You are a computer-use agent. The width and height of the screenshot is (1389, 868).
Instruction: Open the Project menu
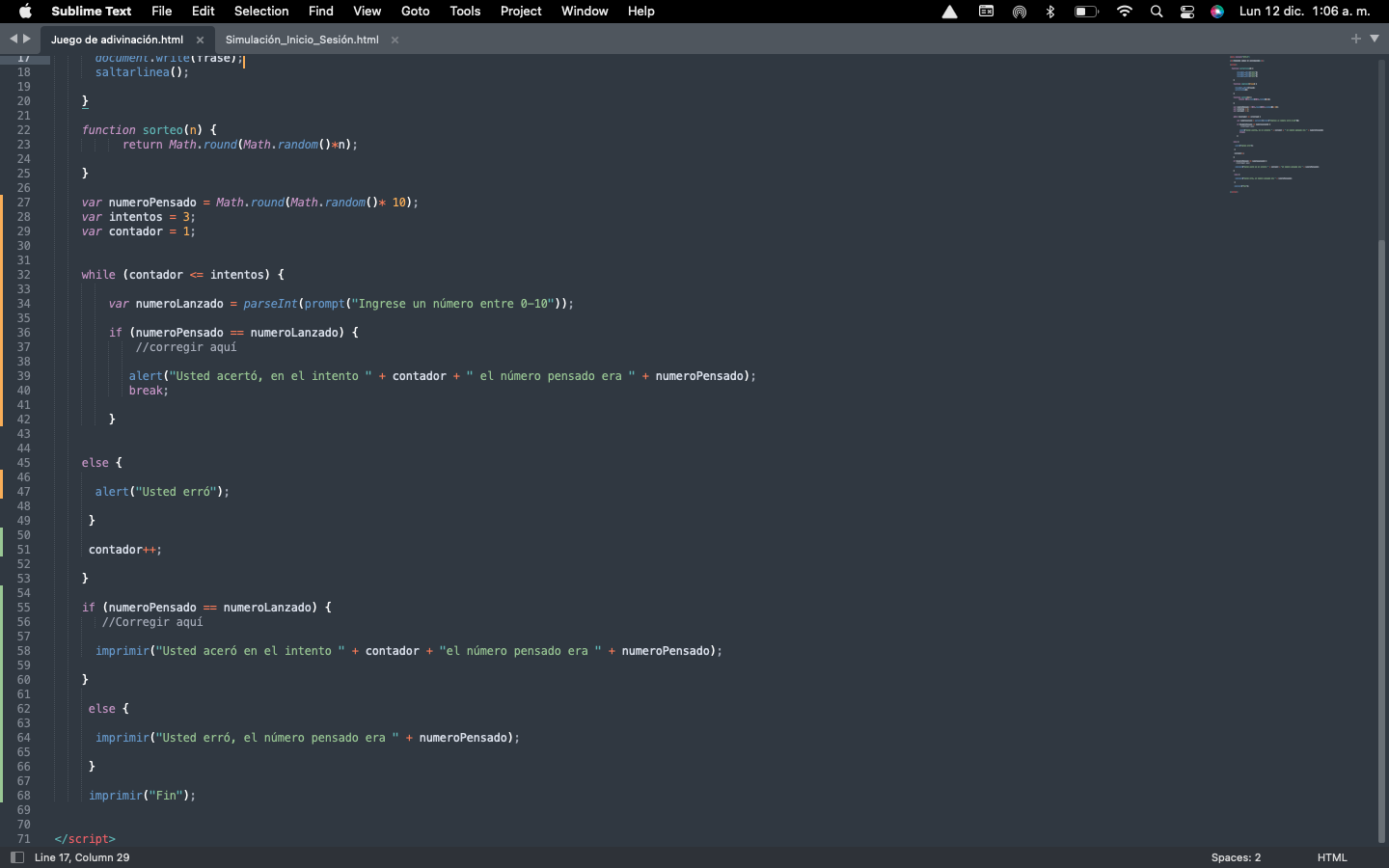521,12
